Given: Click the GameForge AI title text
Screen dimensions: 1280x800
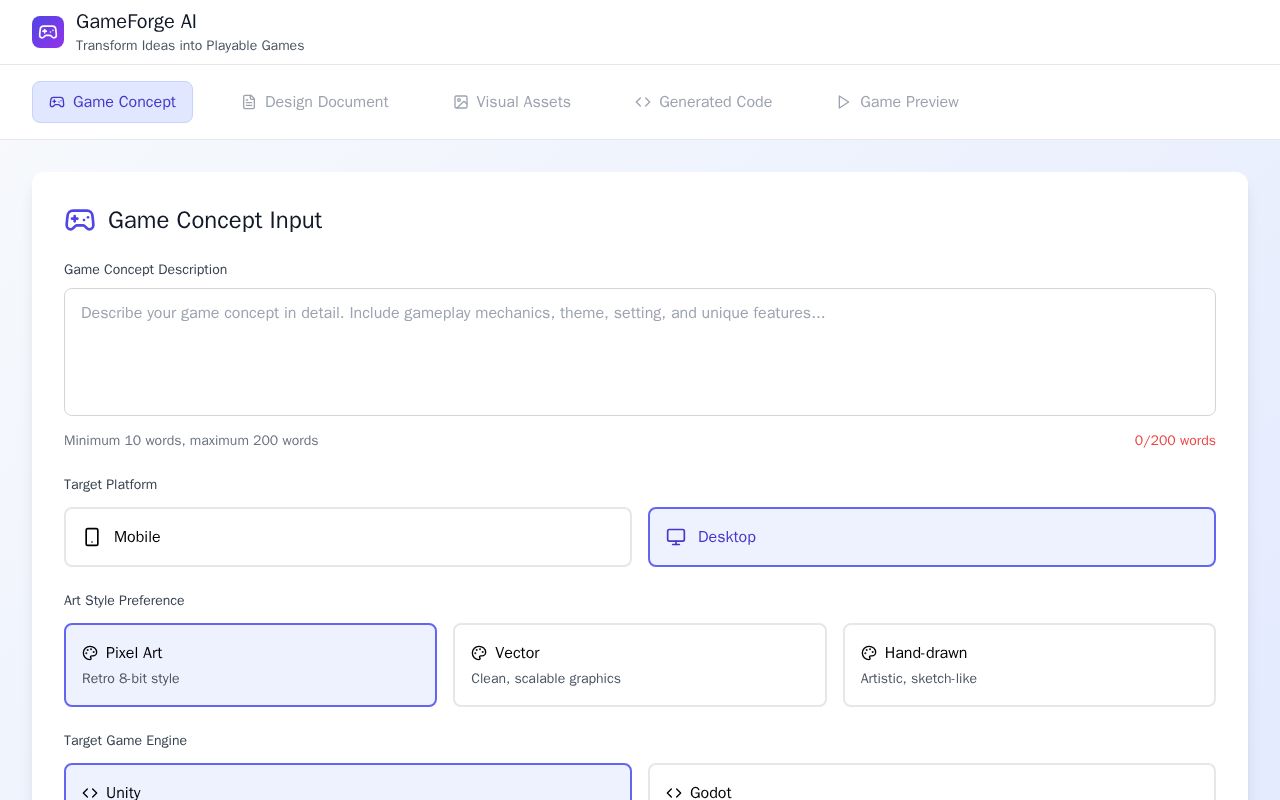Looking at the screenshot, I should tap(136, 22).
